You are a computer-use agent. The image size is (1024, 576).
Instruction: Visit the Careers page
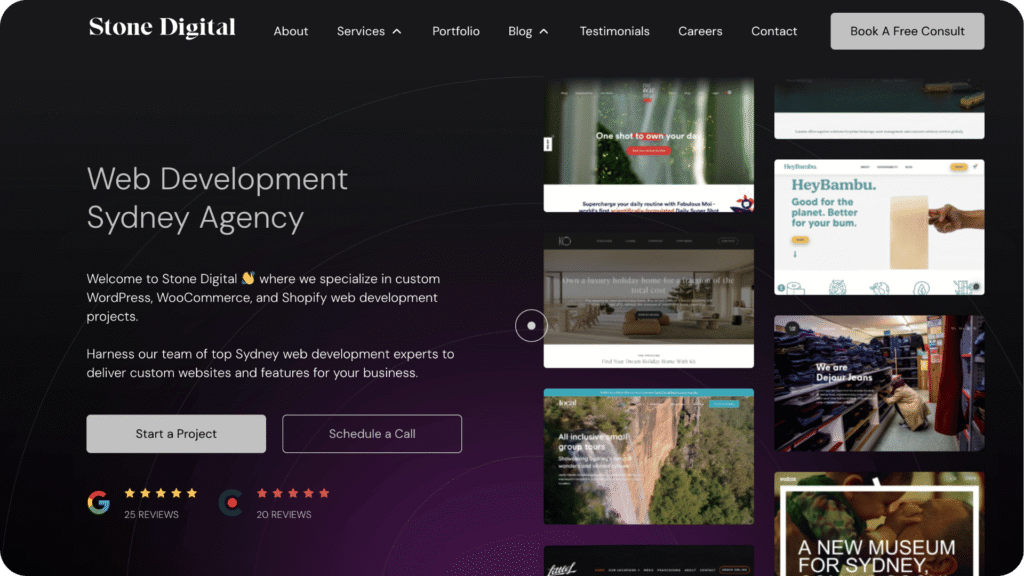[700, 31]
